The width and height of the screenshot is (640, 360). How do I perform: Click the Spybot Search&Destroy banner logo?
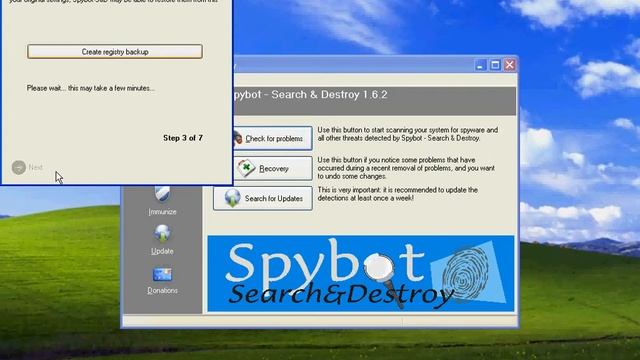tap(361, 273)
